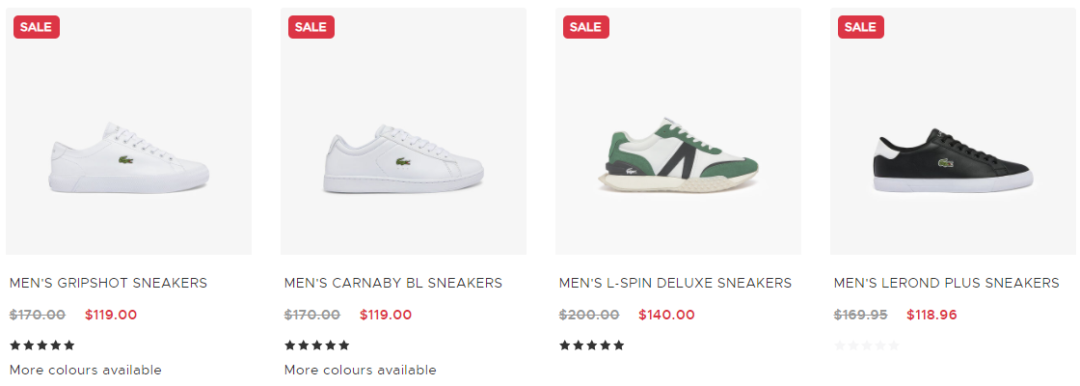Open Men's Carnaby BL Sneakers product title
The width and height of the screenshot is (1080, 386).
pos(393,283)
